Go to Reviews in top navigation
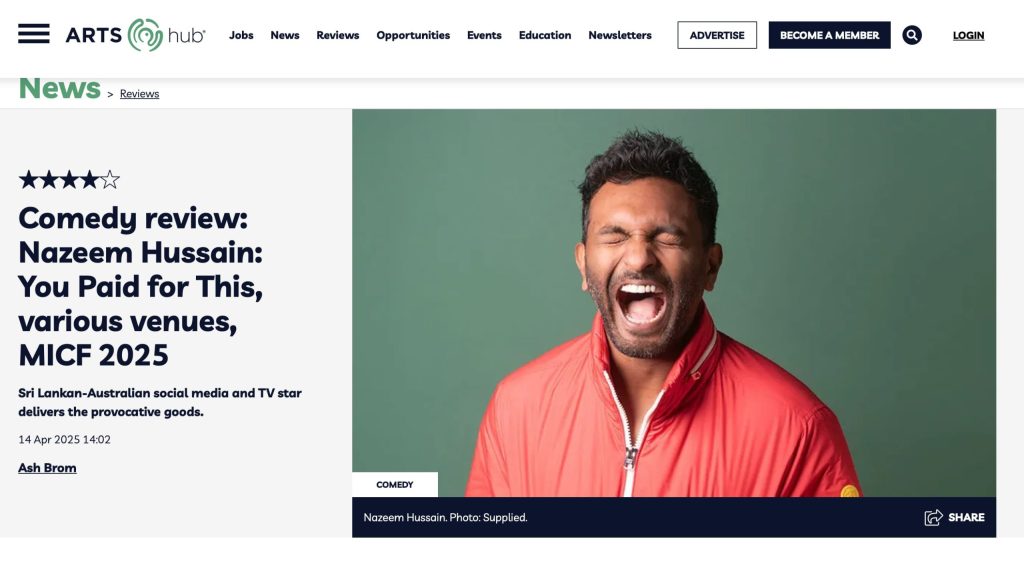1024x561 pixels. pyautogui.click(x=338, y=35)
